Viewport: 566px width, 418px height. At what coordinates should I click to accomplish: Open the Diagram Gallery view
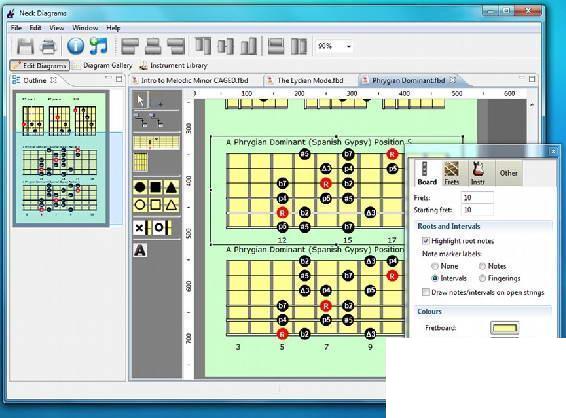108,66
